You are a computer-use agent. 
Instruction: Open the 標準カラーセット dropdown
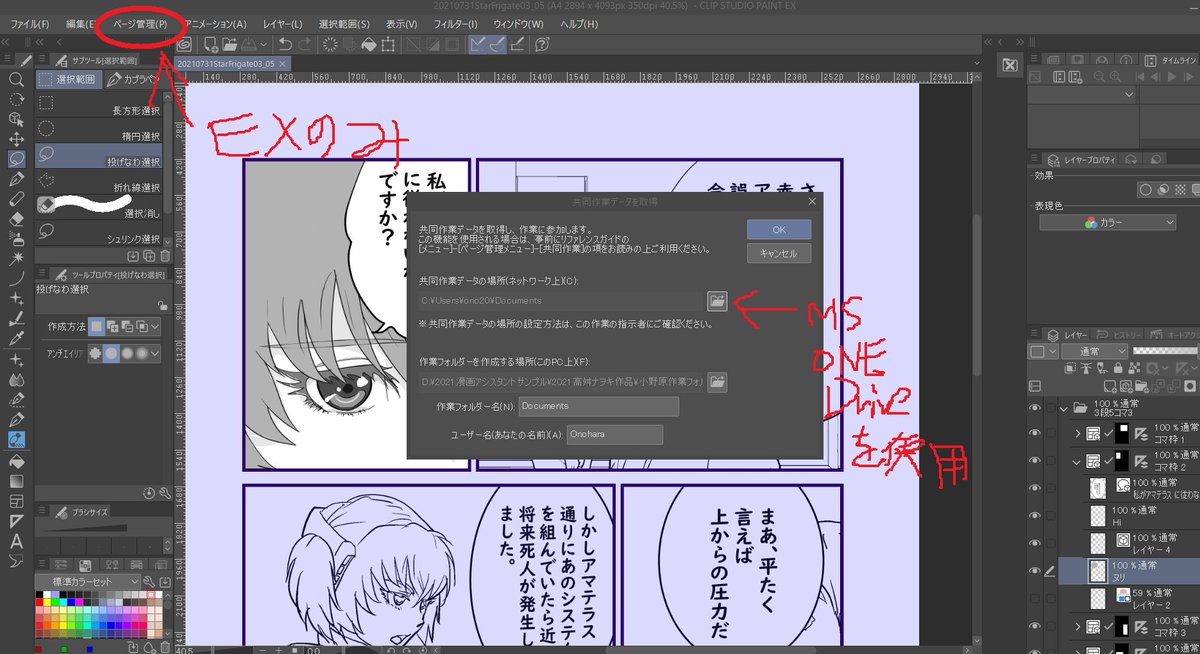coord(89,581)
